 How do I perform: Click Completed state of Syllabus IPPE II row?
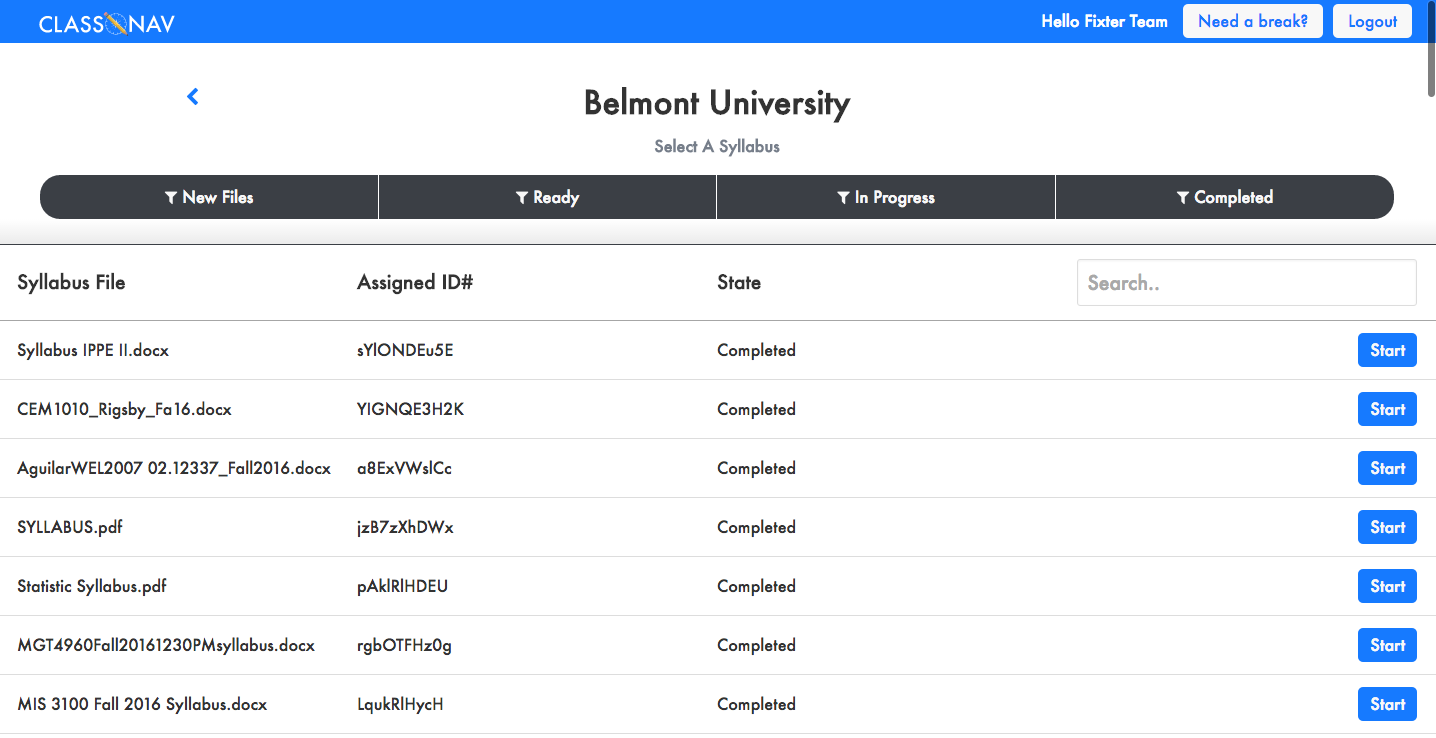[756, 350]
